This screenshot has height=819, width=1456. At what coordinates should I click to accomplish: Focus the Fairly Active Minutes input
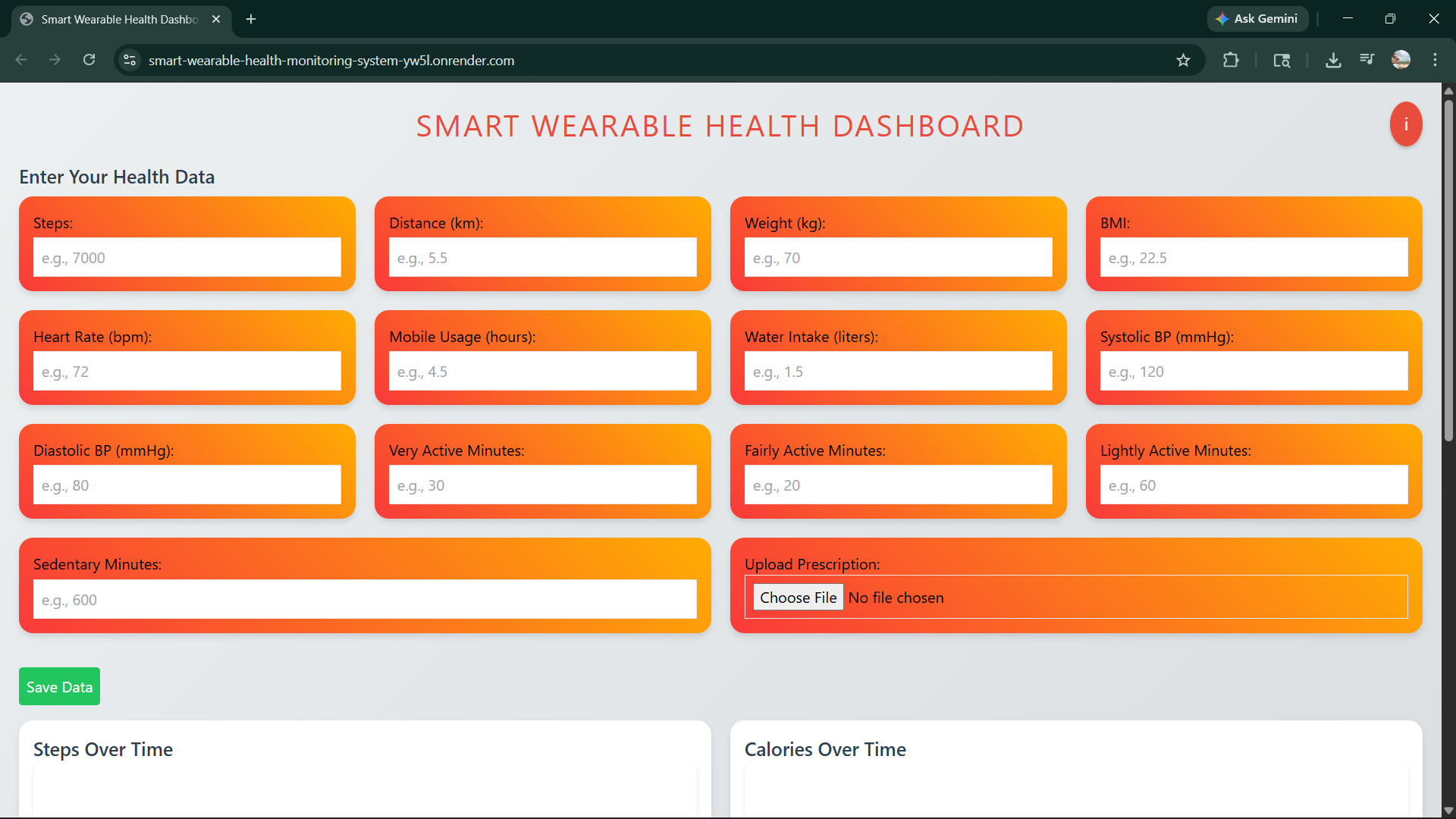coord(899,485)
